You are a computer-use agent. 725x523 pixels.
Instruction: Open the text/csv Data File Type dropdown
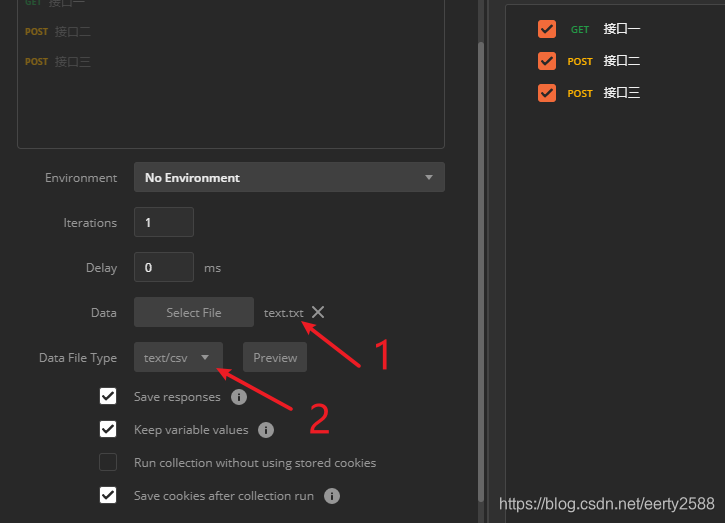tap(178, 357)
